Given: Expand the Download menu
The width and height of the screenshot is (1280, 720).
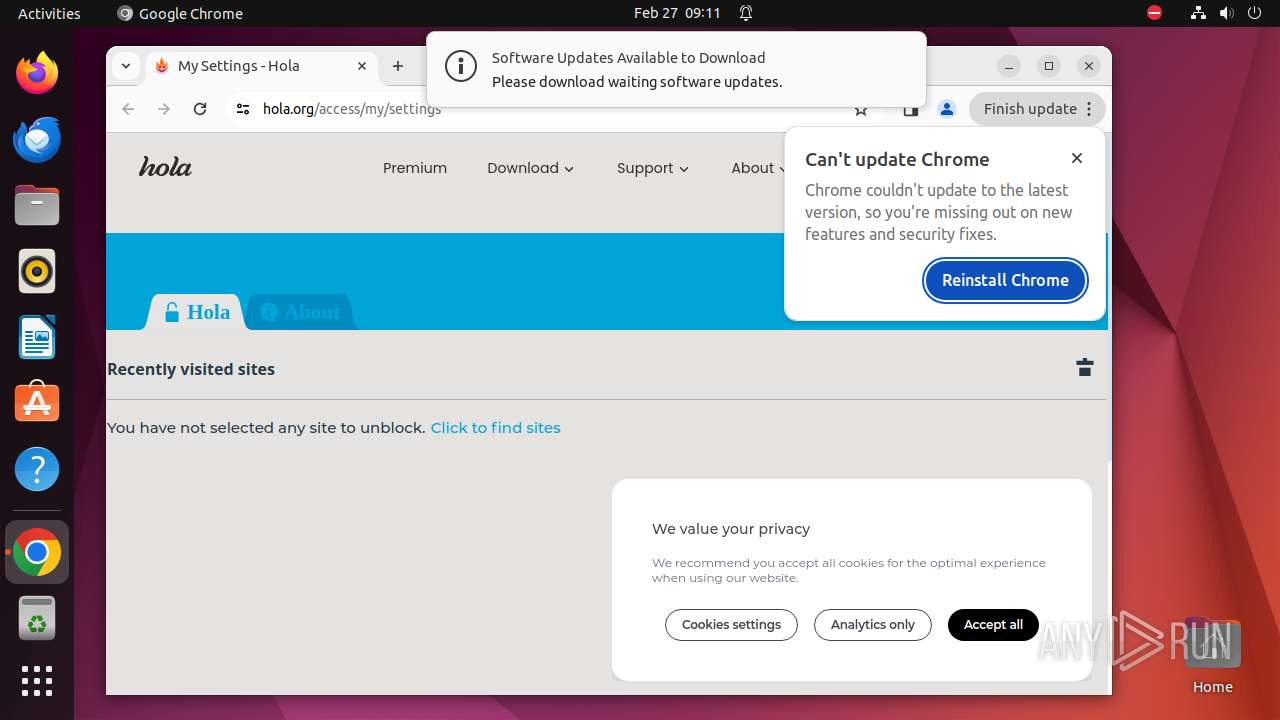Looking at the screenshot, I should point(531,168).
